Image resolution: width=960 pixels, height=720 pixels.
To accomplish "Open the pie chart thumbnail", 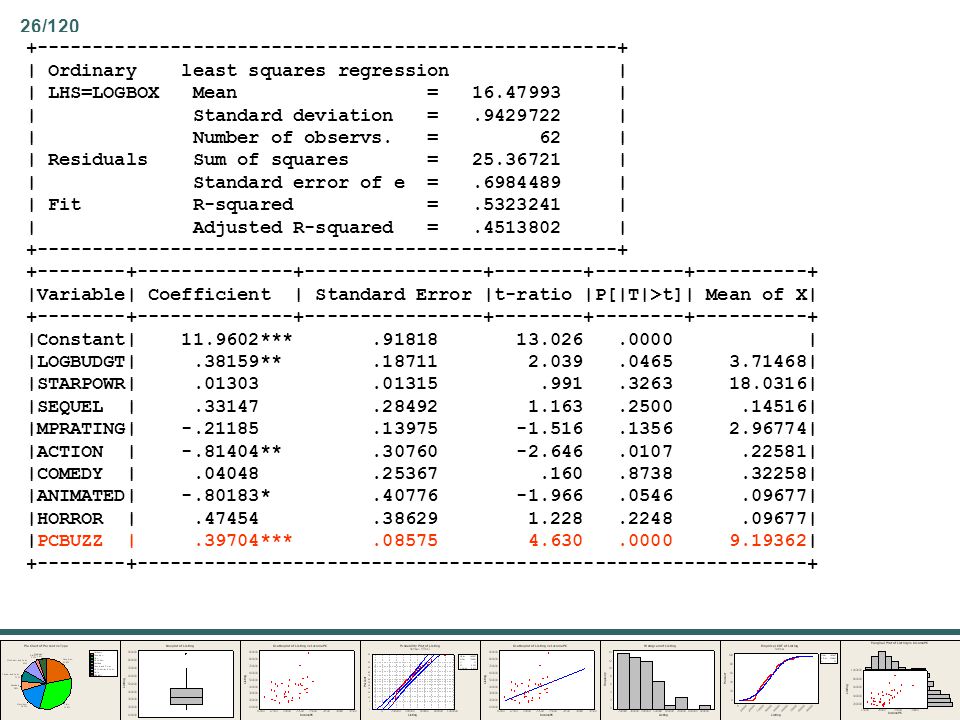I will pos(60,680).
